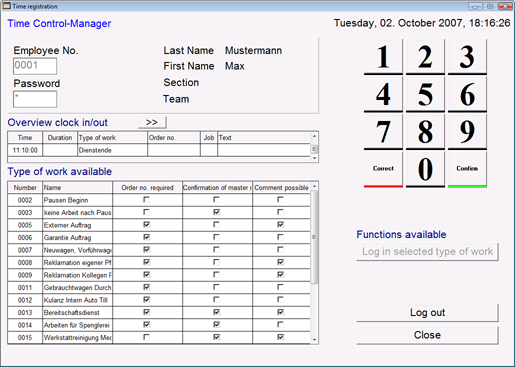
Task: Tap keypad digit 0
Action: [x=425, y=169]
